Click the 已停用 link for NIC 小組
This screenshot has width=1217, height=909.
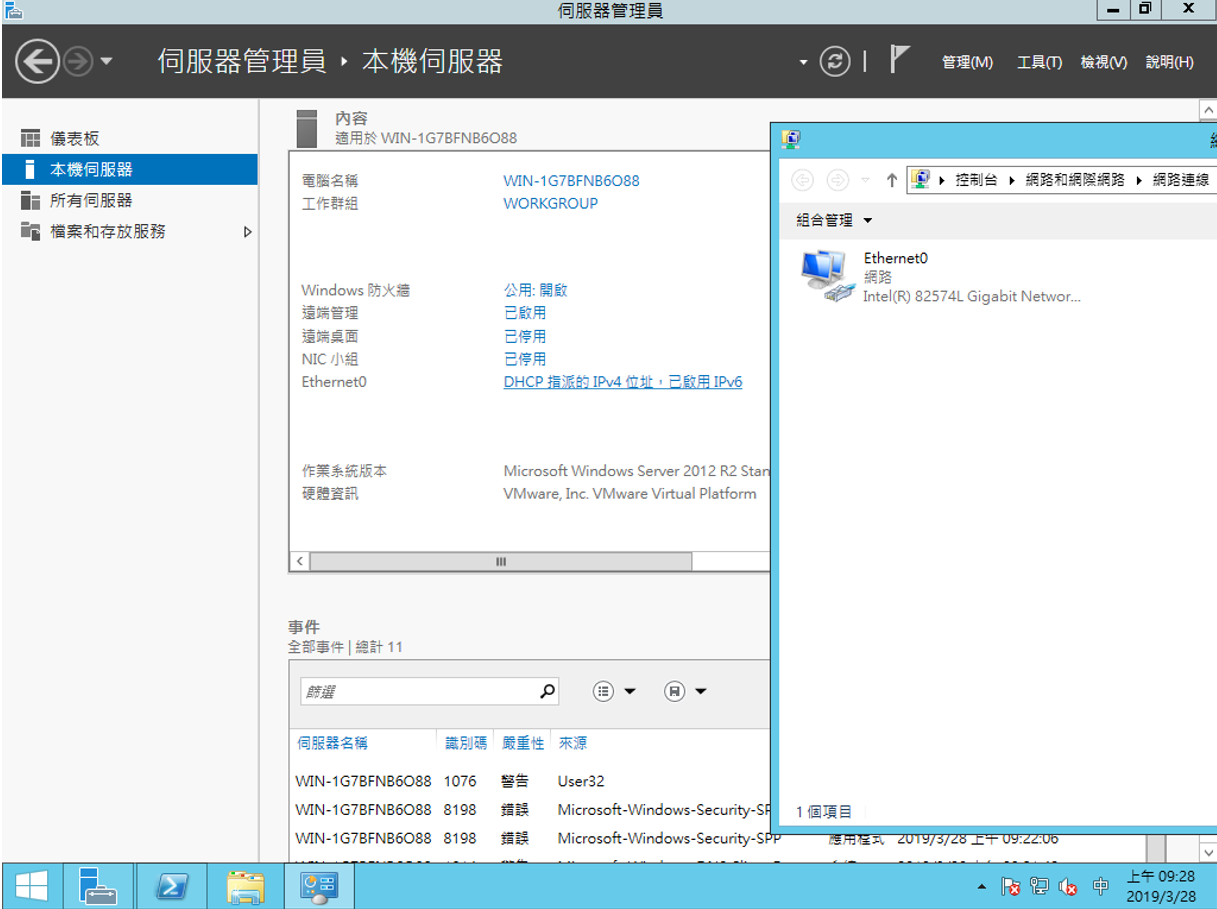click(x=525, y=359)
